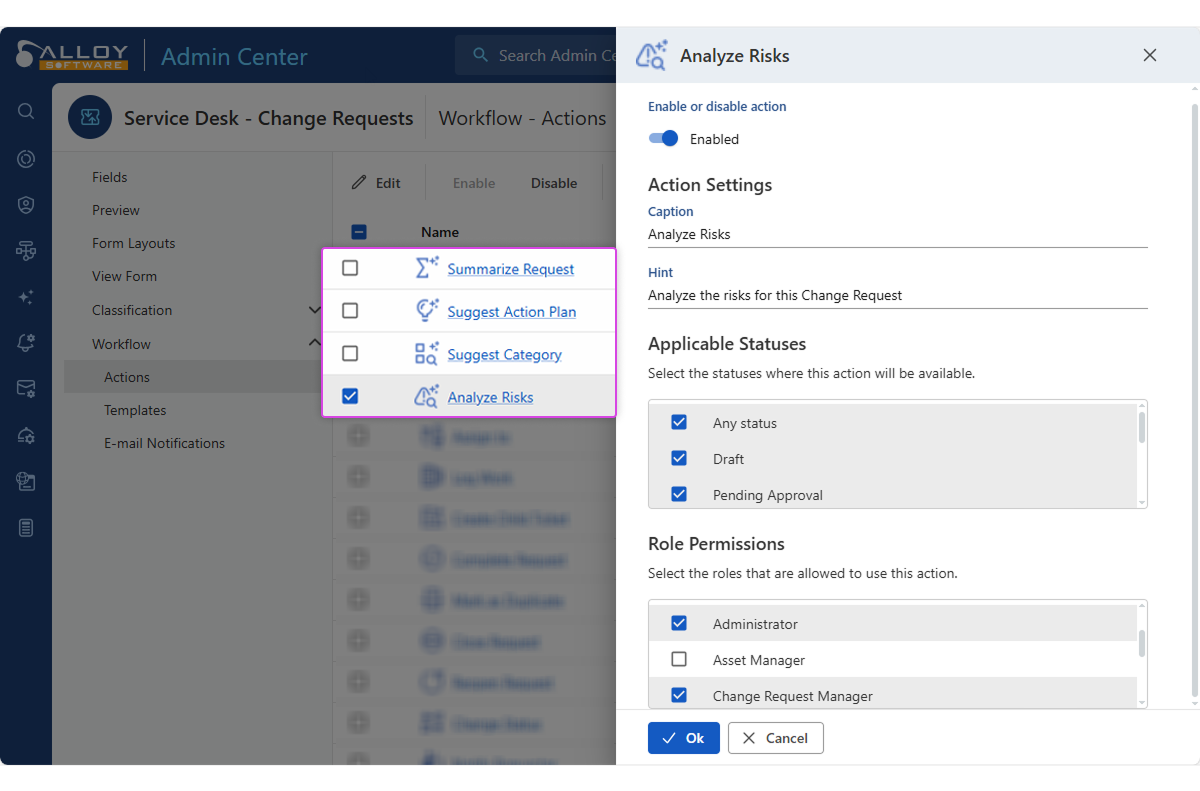Screen dimensions: 1200x791
Task: Select the Summarize Request row checkbox
Action: coord(350,268)
